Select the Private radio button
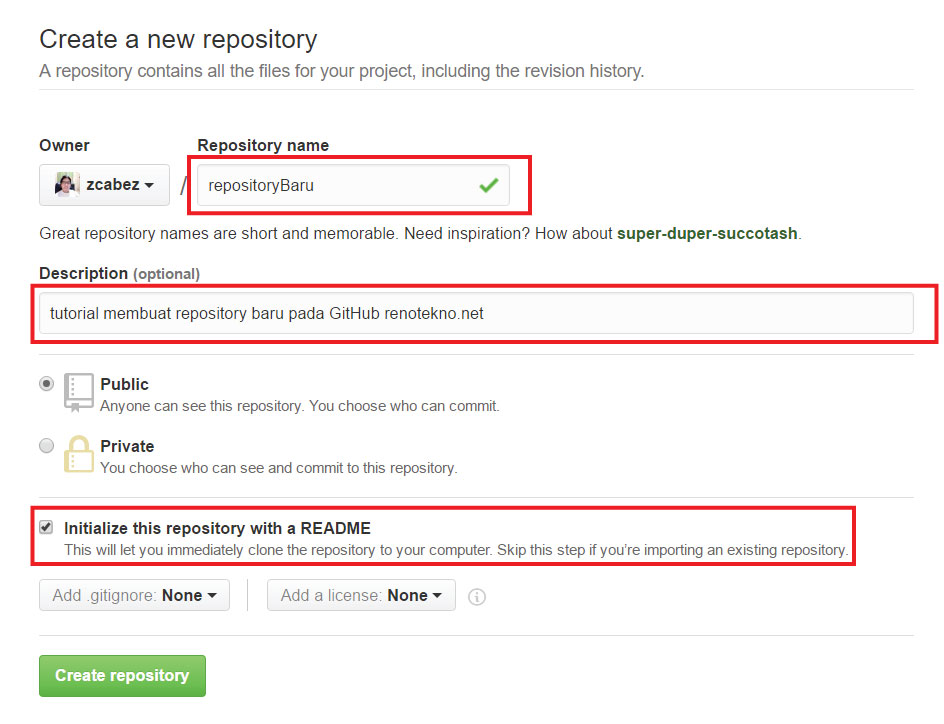This screenshot has height=724, width=944. click(x=46, y=446)
